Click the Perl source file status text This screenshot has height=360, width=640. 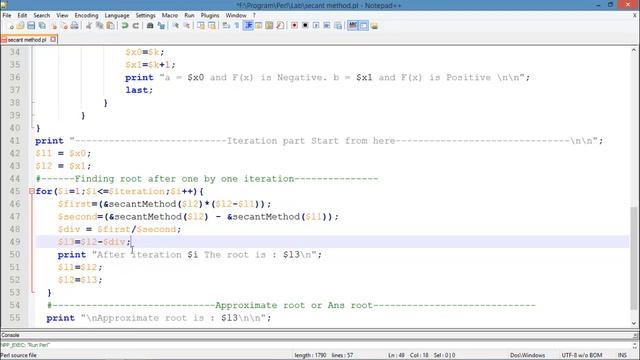18,355
